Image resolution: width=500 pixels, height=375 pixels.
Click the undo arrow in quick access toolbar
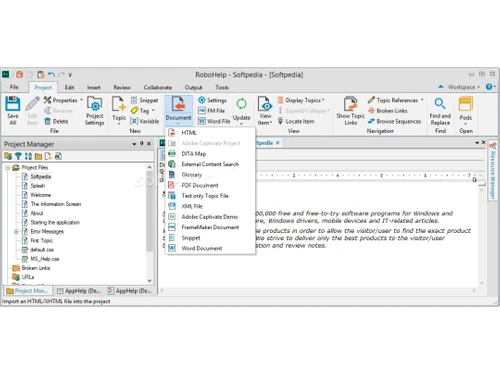coord(51,75)
